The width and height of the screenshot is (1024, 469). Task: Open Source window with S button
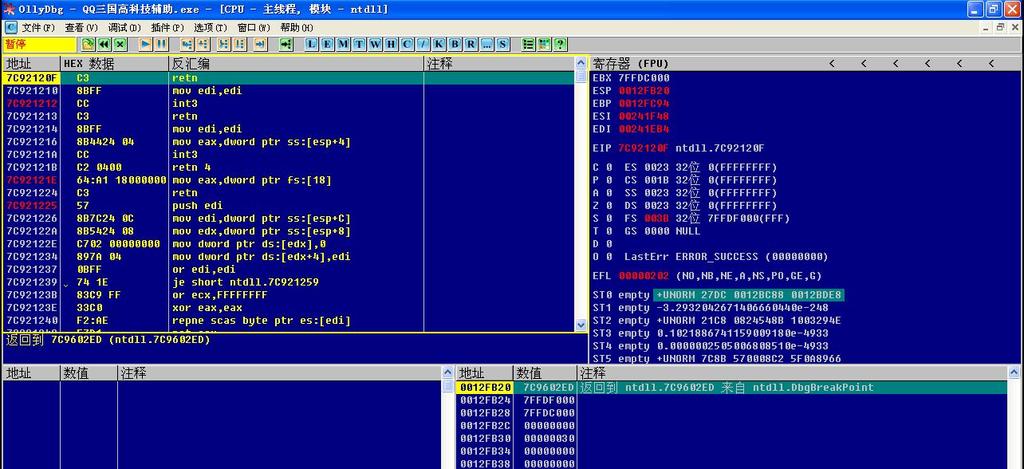pyautogui.click(x=503, y=44)
